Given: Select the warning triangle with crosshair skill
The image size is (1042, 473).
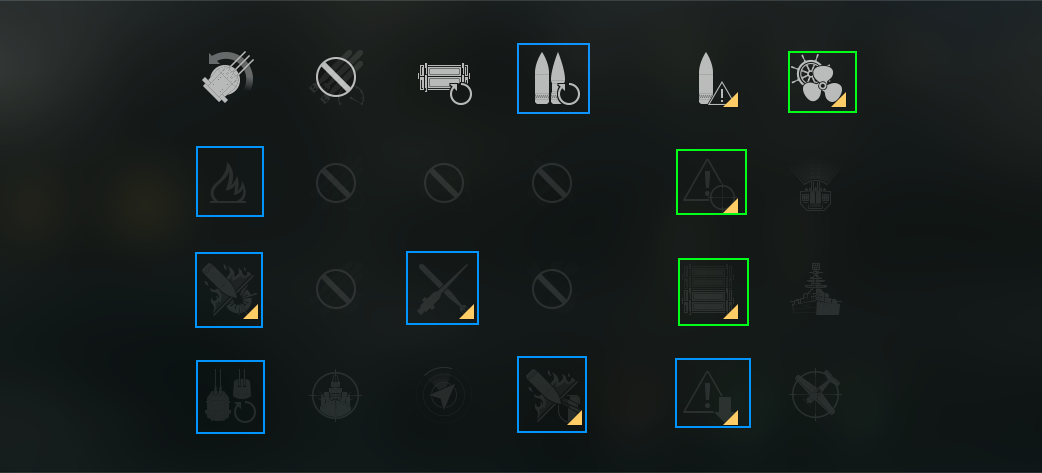Looking at the screenshot, I should 711,182.
